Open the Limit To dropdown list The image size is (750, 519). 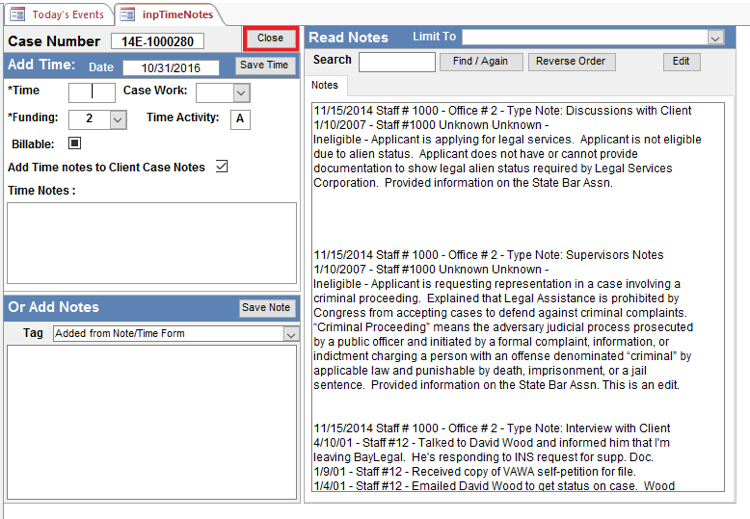pos(715,37)
